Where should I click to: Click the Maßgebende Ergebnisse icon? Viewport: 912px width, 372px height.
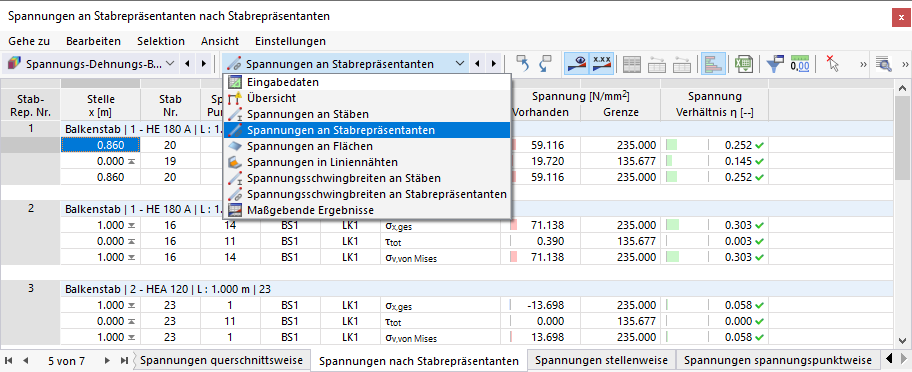234,210
